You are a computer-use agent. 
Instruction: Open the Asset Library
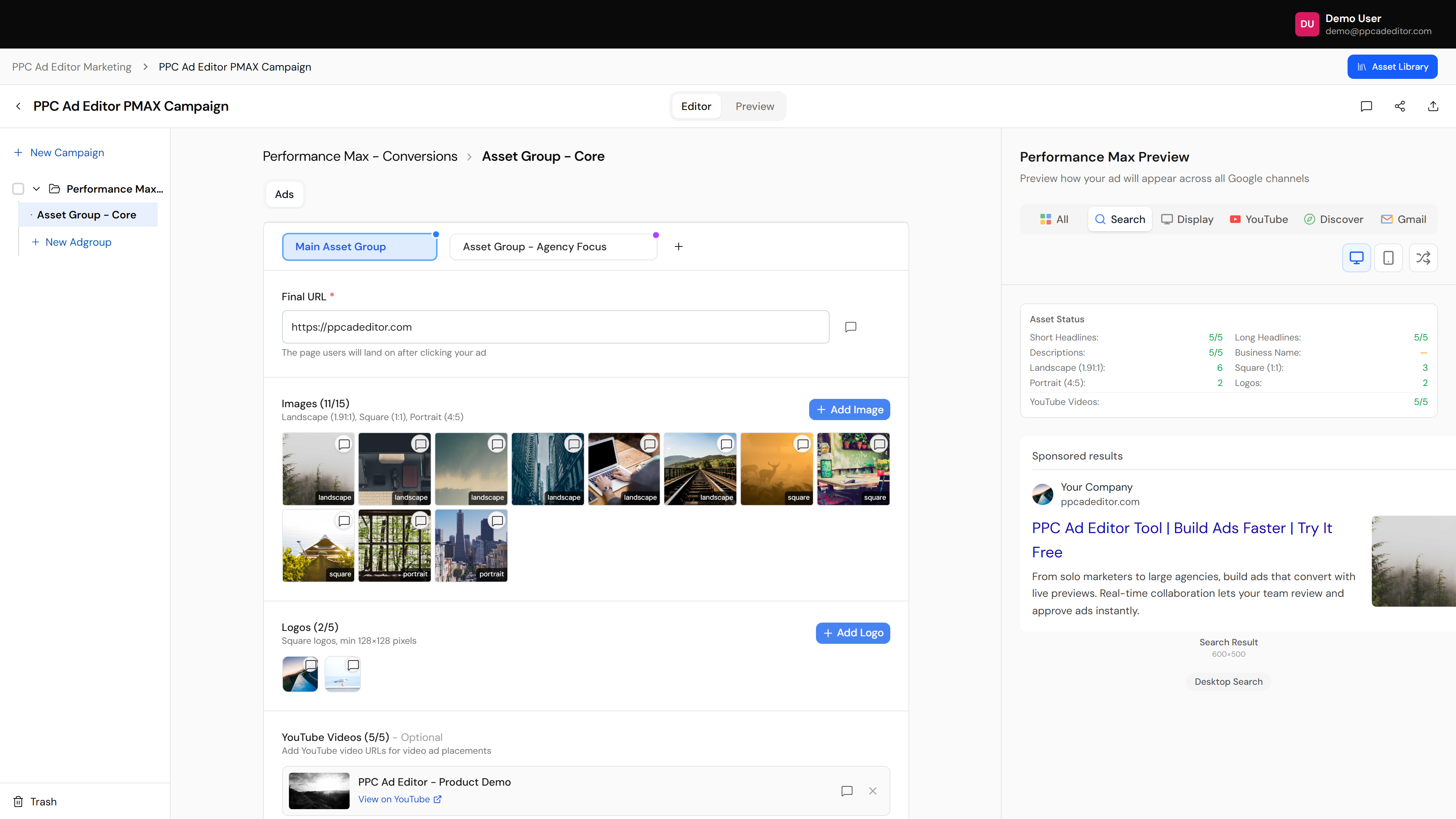[1392, 67]
